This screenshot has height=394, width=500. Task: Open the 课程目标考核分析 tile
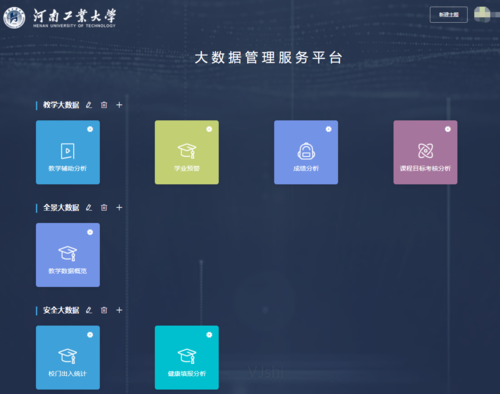pyautogui.click(x=425, y=152)
